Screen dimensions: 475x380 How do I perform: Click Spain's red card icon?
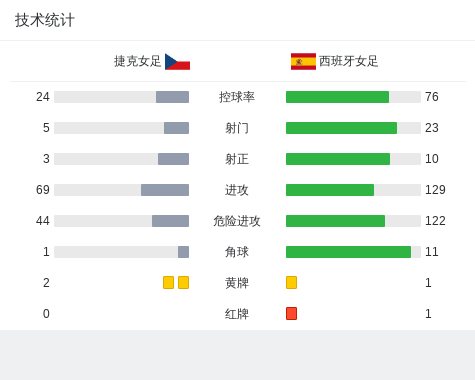291,314
